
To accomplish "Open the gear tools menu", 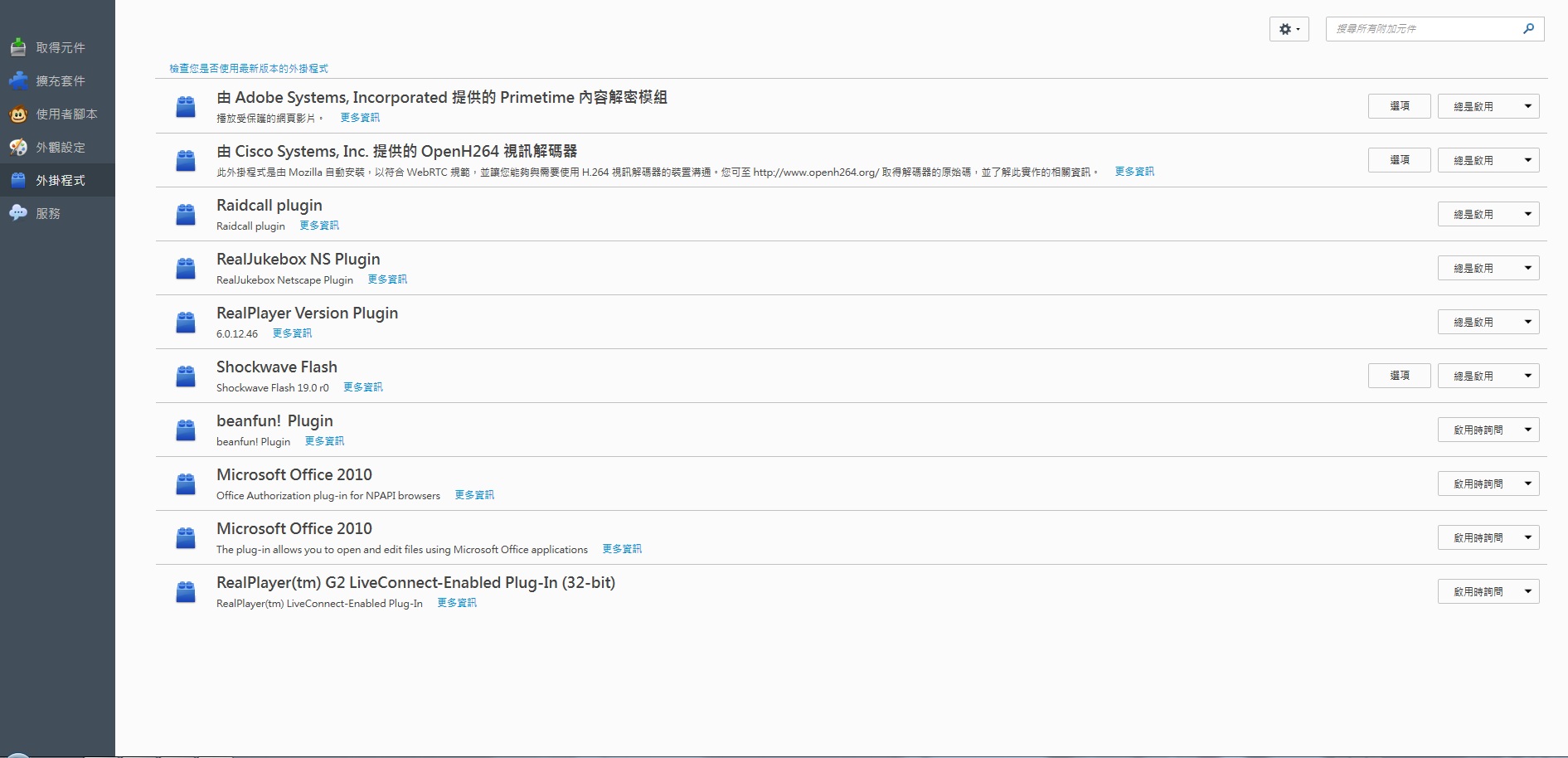I will coord(1289,29).
